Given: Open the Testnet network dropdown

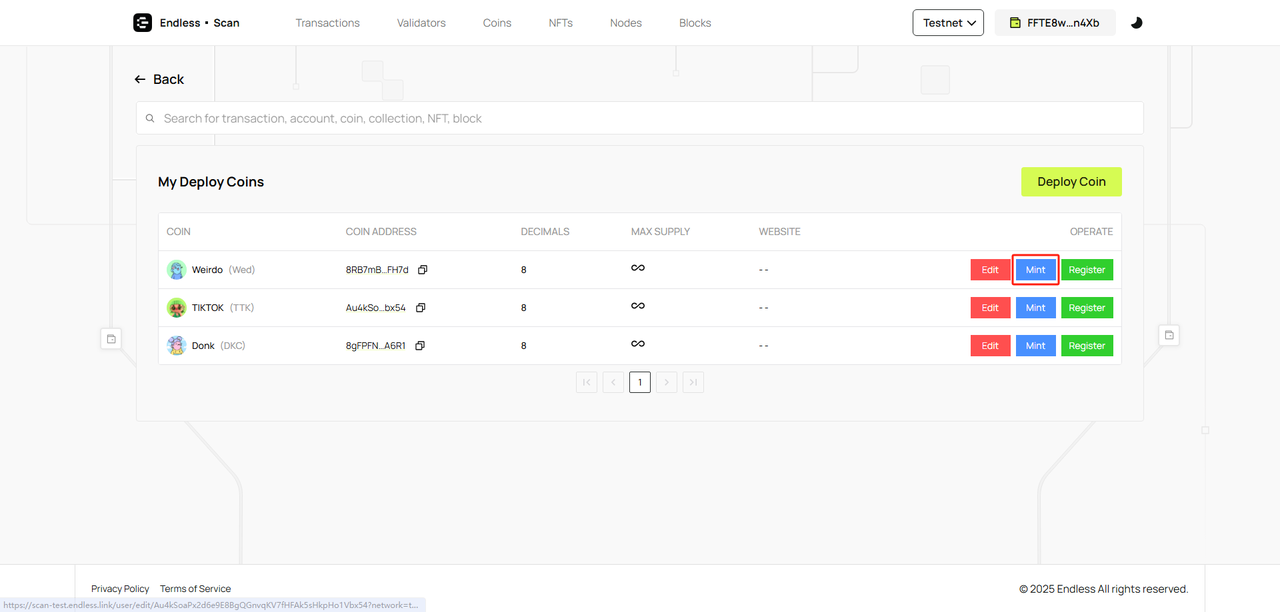Looking at the screenshot, I should 948,23.
